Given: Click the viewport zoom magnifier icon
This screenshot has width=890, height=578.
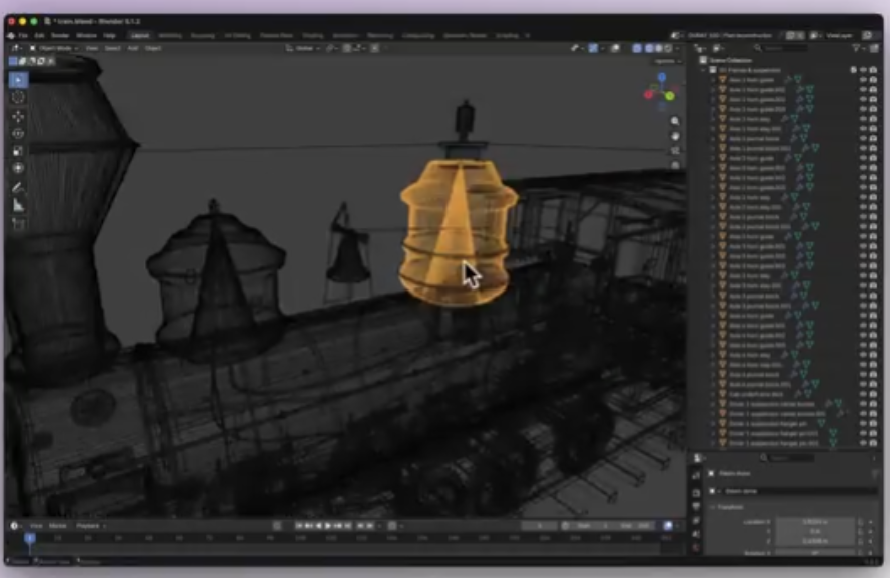Looking at the screenshot, I should (675, 121).
